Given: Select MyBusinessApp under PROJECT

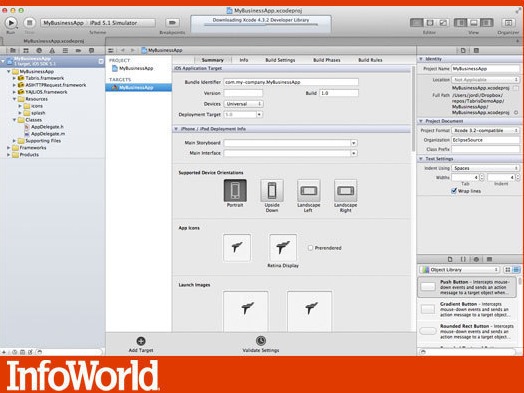Looking at the screenshot, I should (x=133, y=68).
